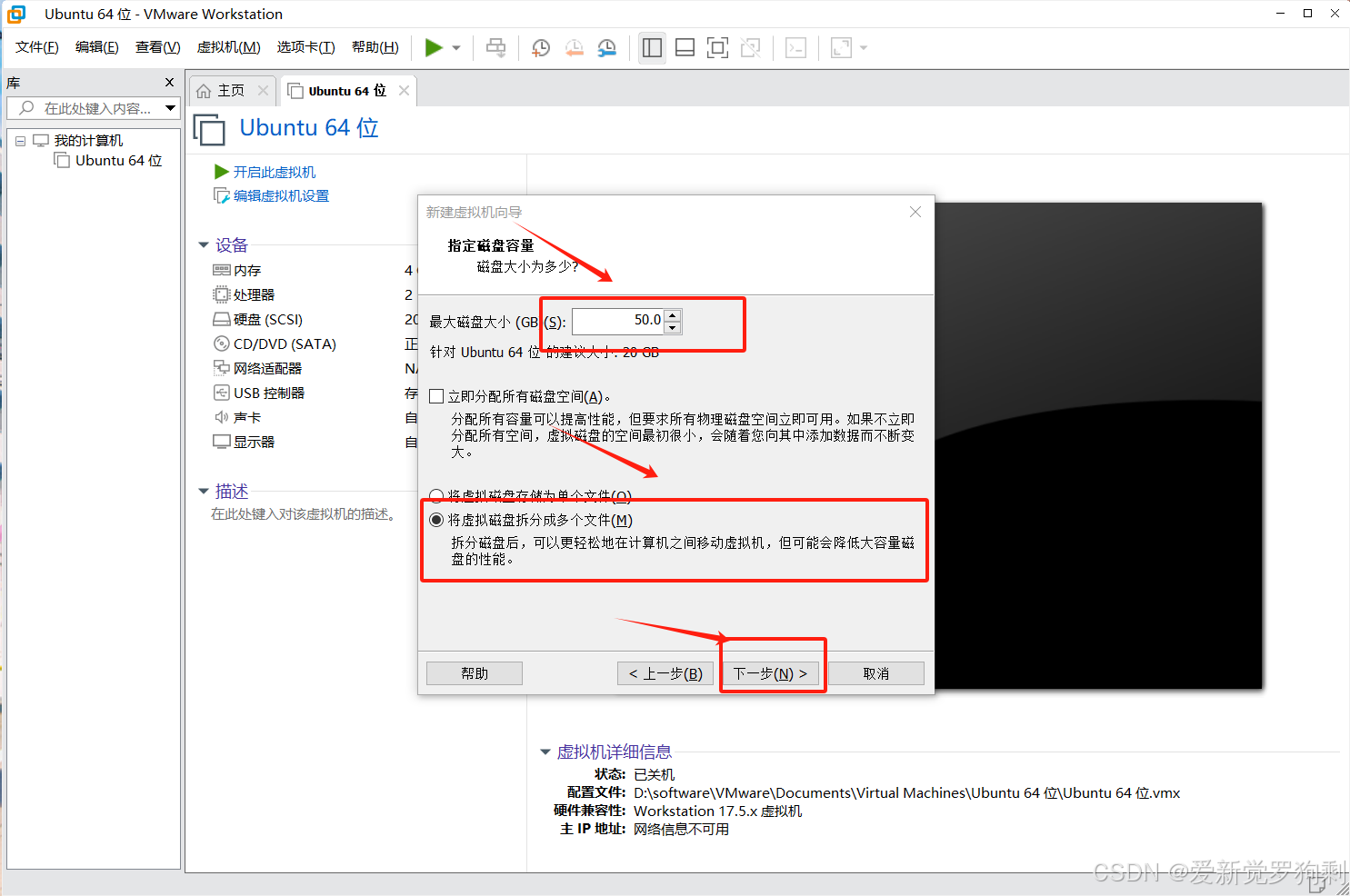
Task: Open the power options dropdown arrow
Action: coord(456,48)
